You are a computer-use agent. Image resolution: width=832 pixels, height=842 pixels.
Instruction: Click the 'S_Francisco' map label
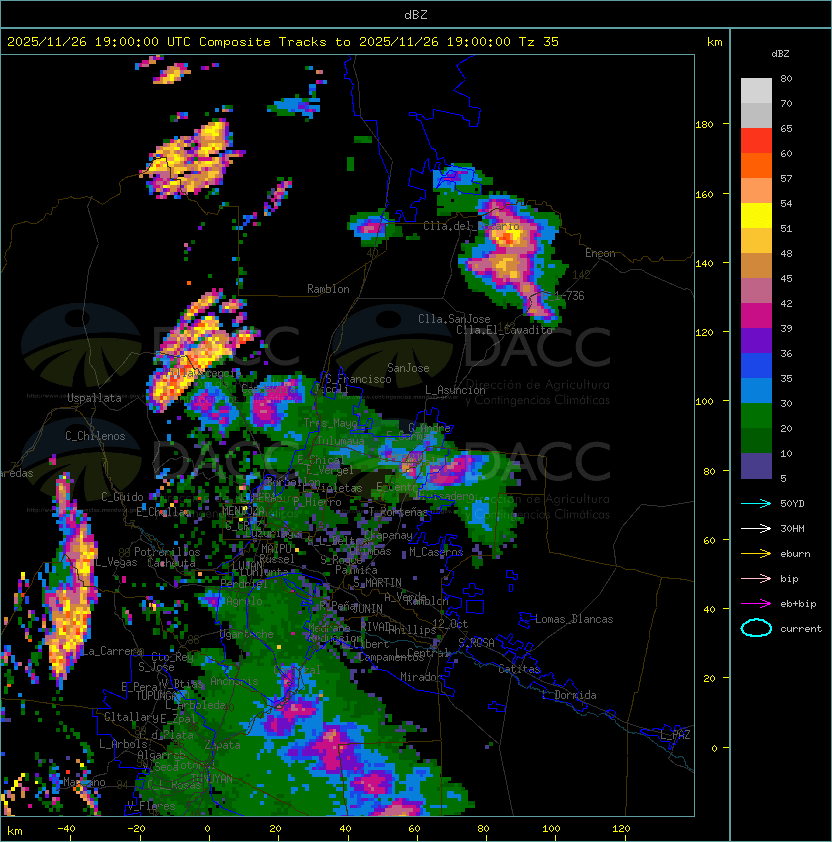tap(358, 379)
